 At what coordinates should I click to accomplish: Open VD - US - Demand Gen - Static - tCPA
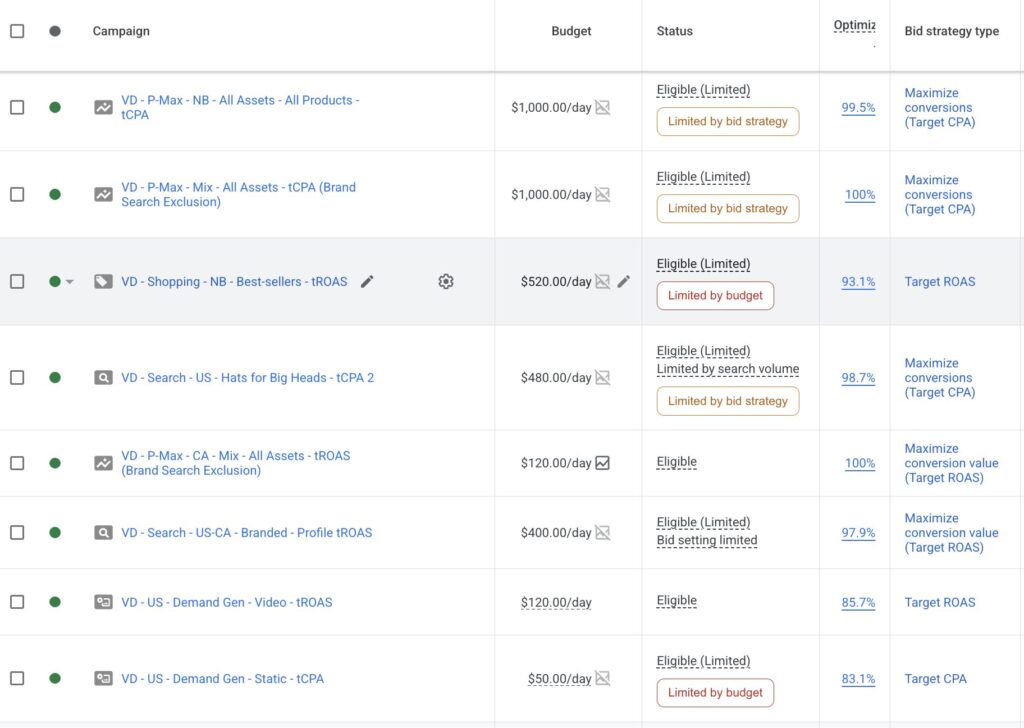[x=223, y=678]
